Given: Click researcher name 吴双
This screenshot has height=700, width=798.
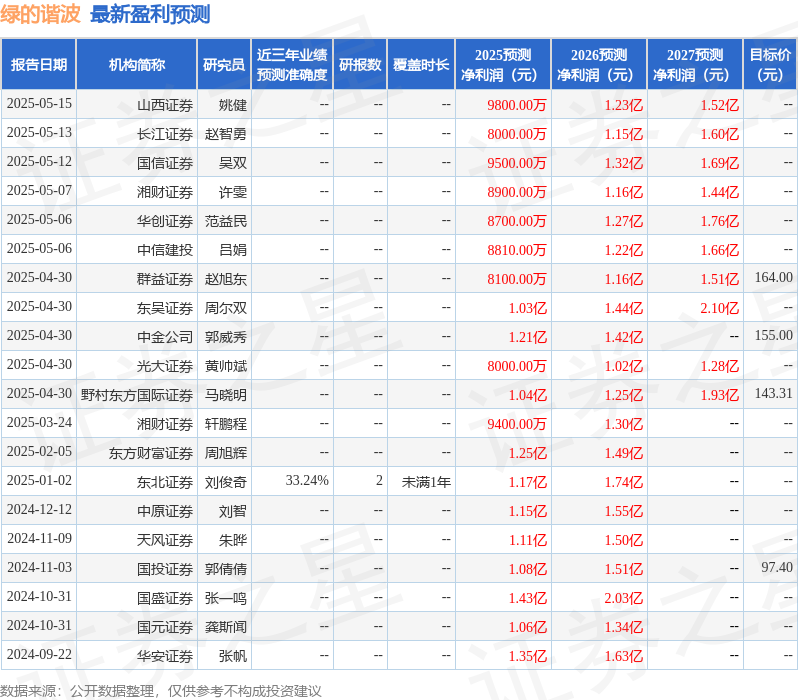Looking at the screenshot, I should 233,163.
